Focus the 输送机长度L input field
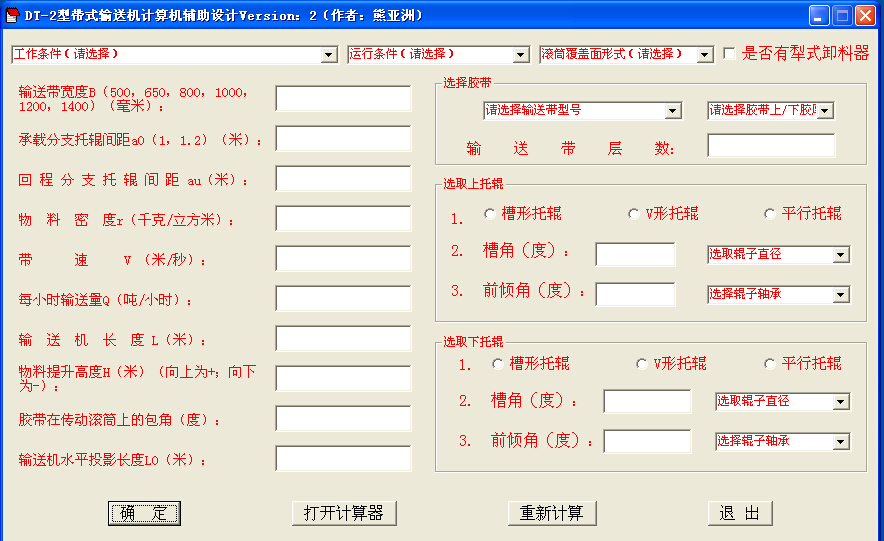This screenshot has width=884, height=541. (x=343, y=339)
